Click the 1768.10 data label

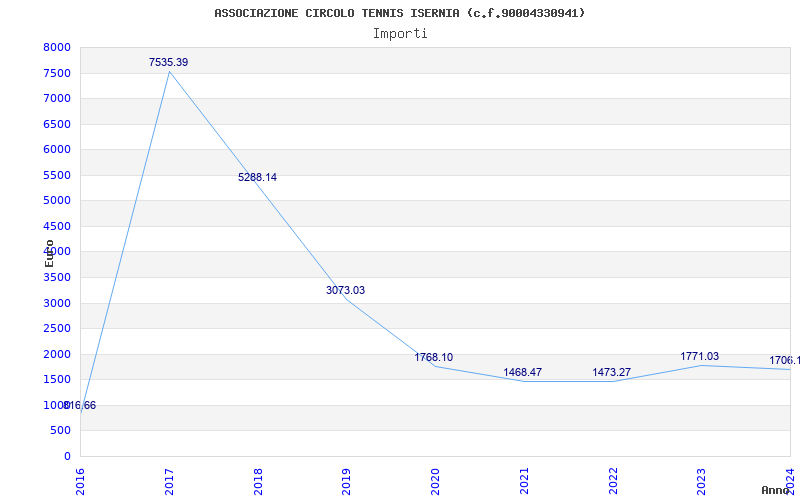433,357
